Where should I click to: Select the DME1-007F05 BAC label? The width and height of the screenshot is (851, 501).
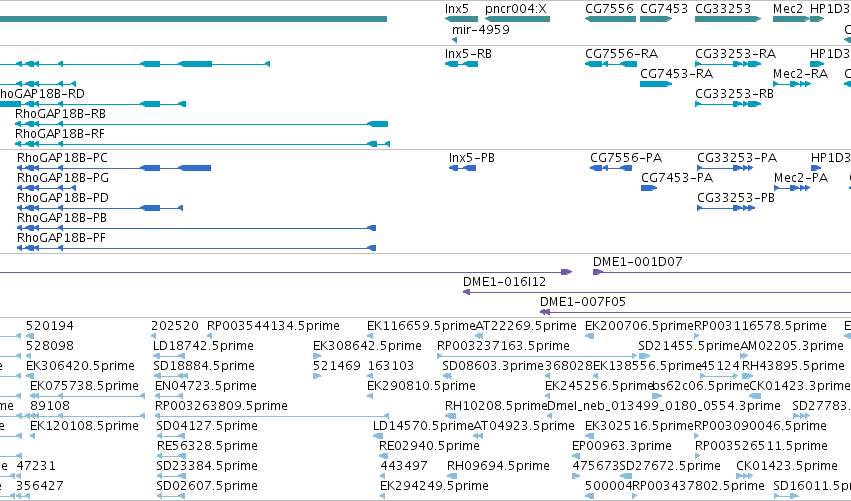point(583,302)
